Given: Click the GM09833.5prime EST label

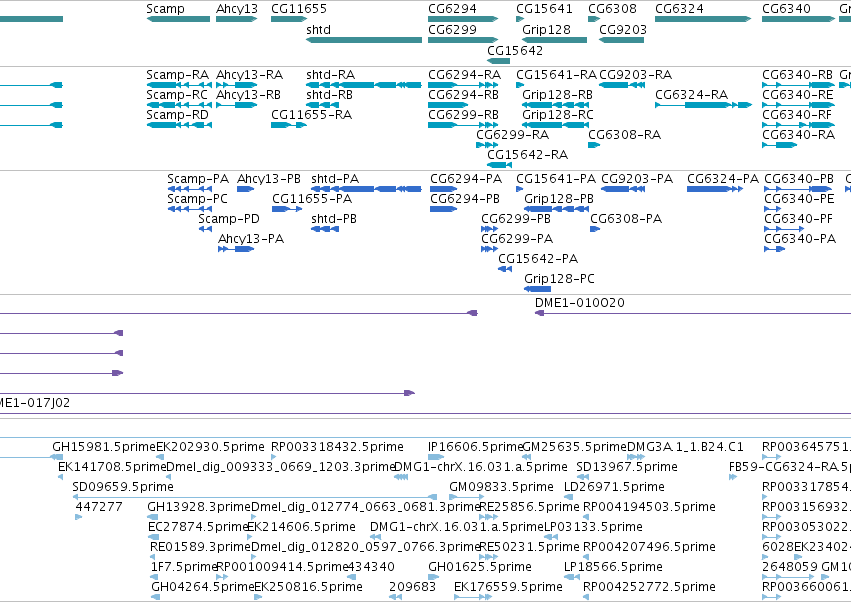Looking at the screenshot, I should click(501, 487).
